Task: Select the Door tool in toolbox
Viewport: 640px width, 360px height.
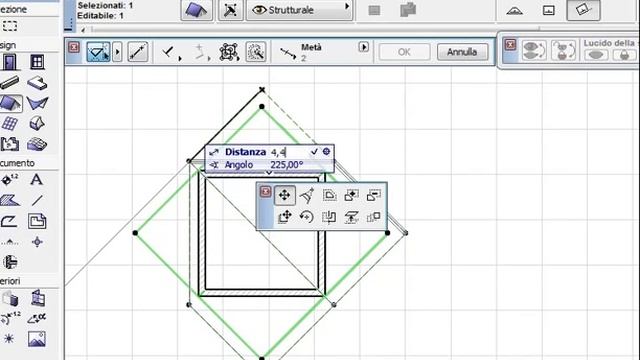Action: (10, 62)
